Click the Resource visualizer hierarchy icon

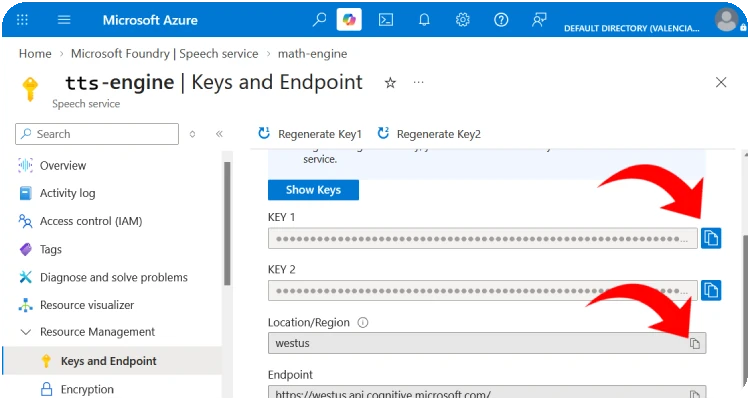(25, 305)
